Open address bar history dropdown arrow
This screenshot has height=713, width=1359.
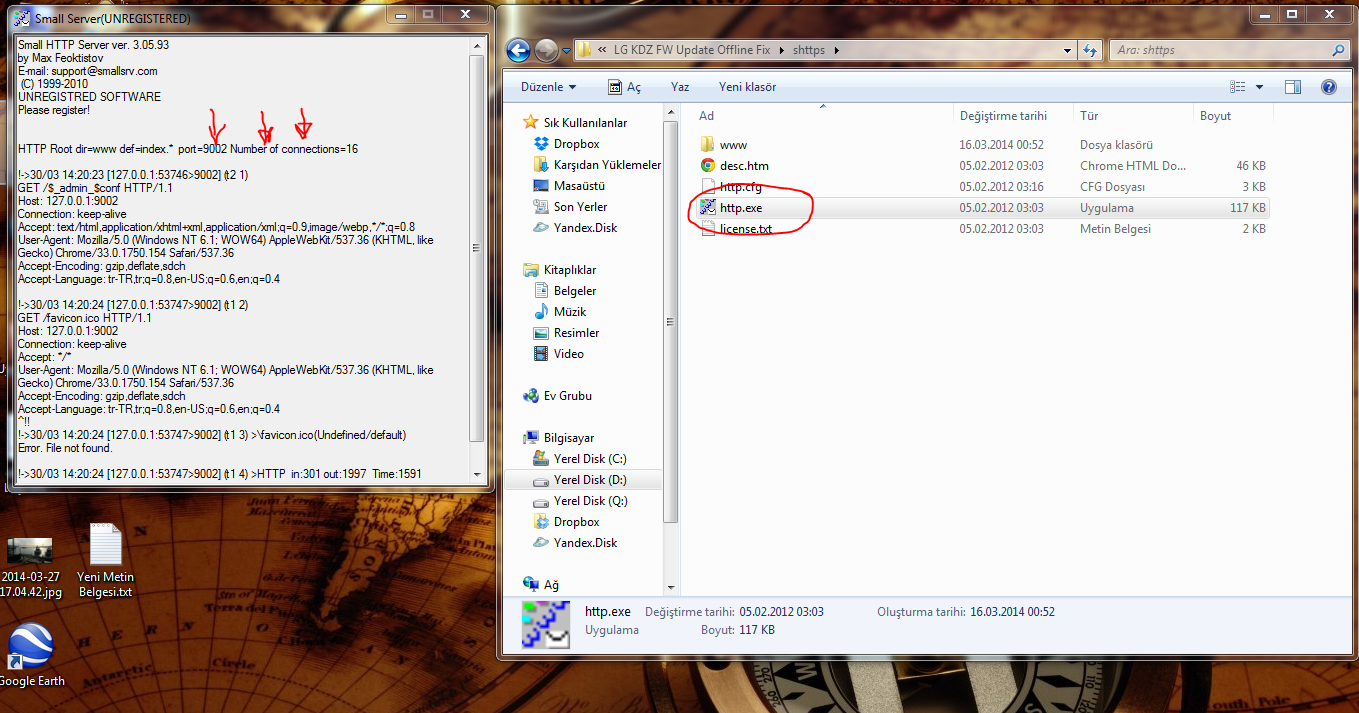(1069, 50)
